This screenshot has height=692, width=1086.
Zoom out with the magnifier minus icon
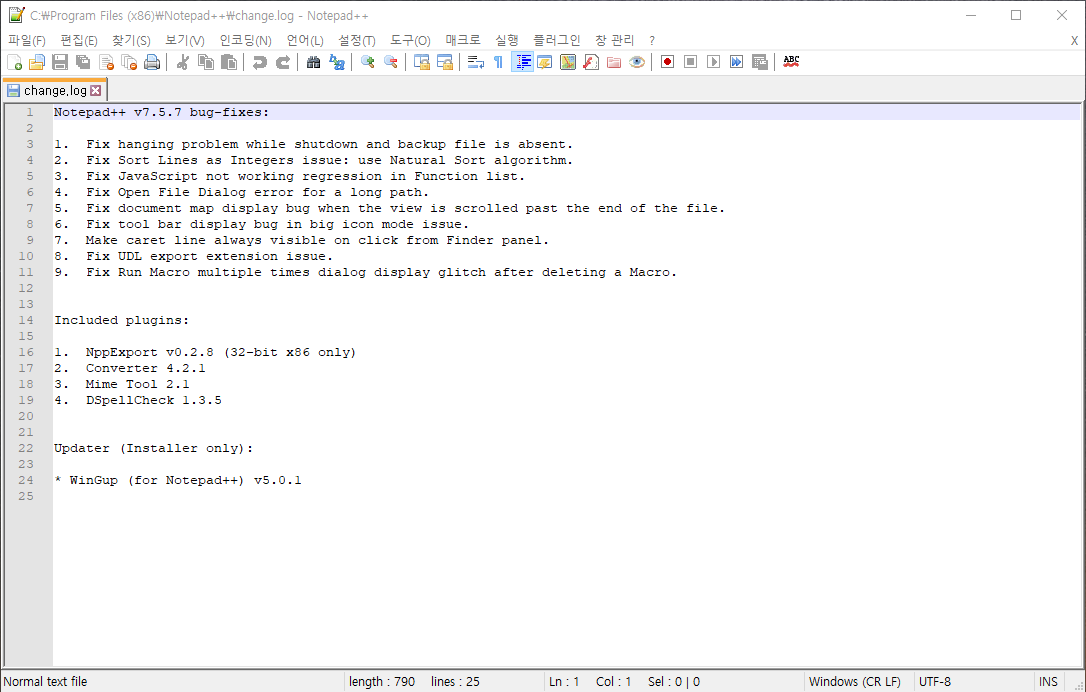pos(391,62)
